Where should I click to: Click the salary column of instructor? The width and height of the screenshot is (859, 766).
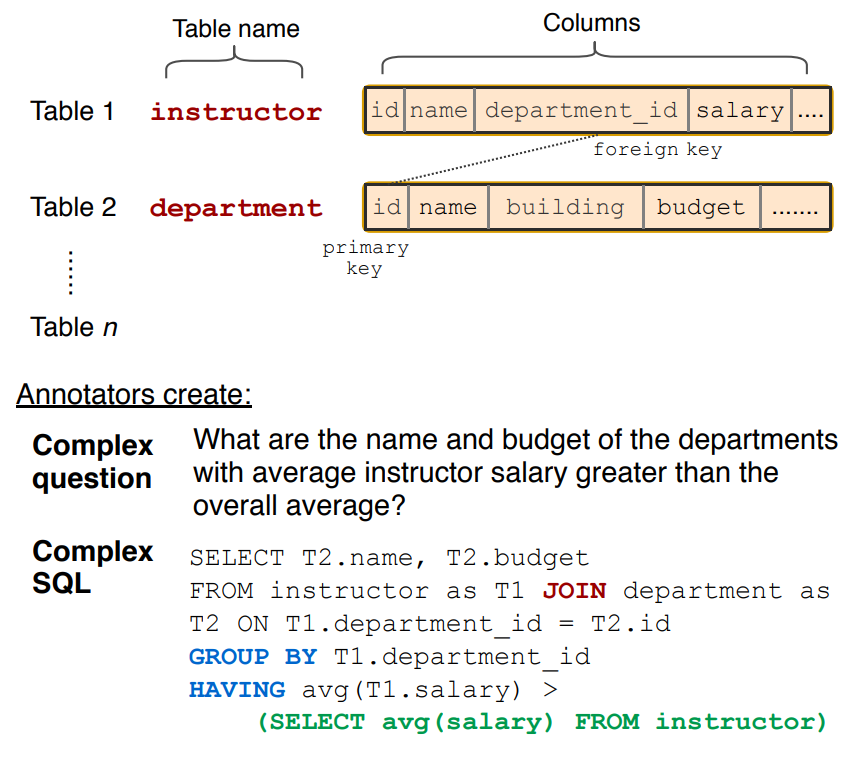[740, 110]
